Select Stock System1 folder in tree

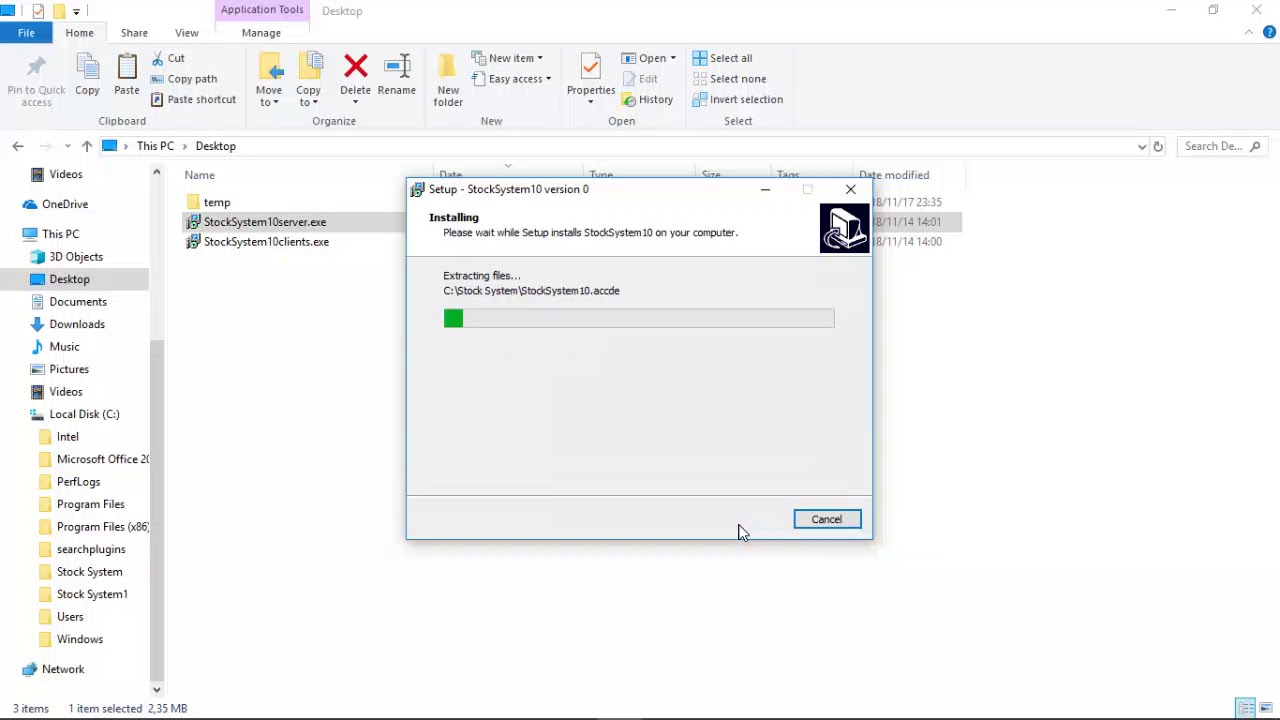[92, 594]
